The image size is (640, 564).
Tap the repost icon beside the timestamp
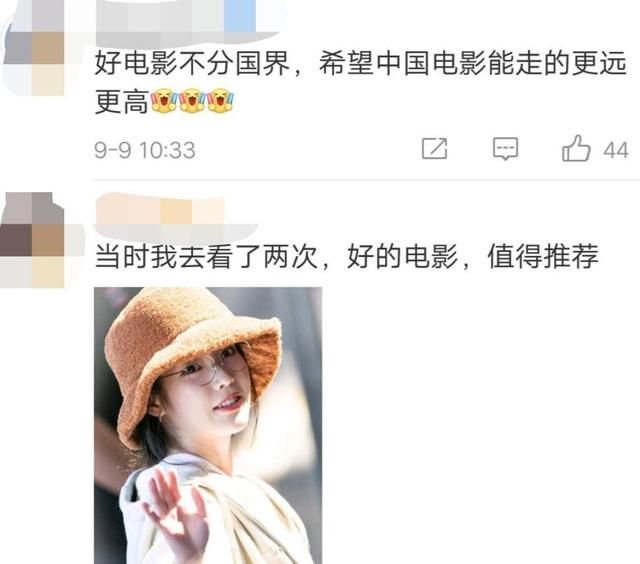pos(434,149)
